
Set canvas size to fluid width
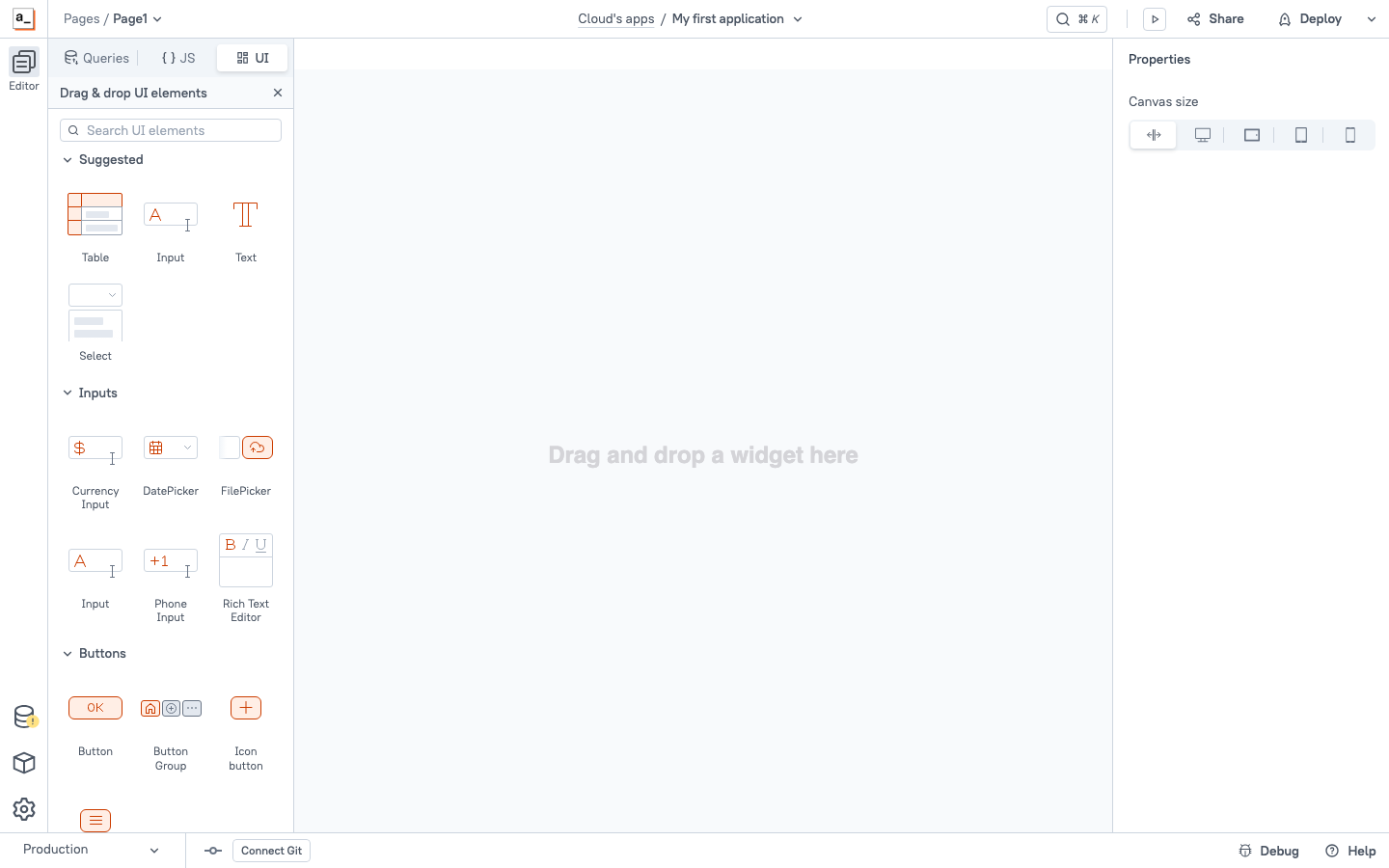[x=1154, y=135]
